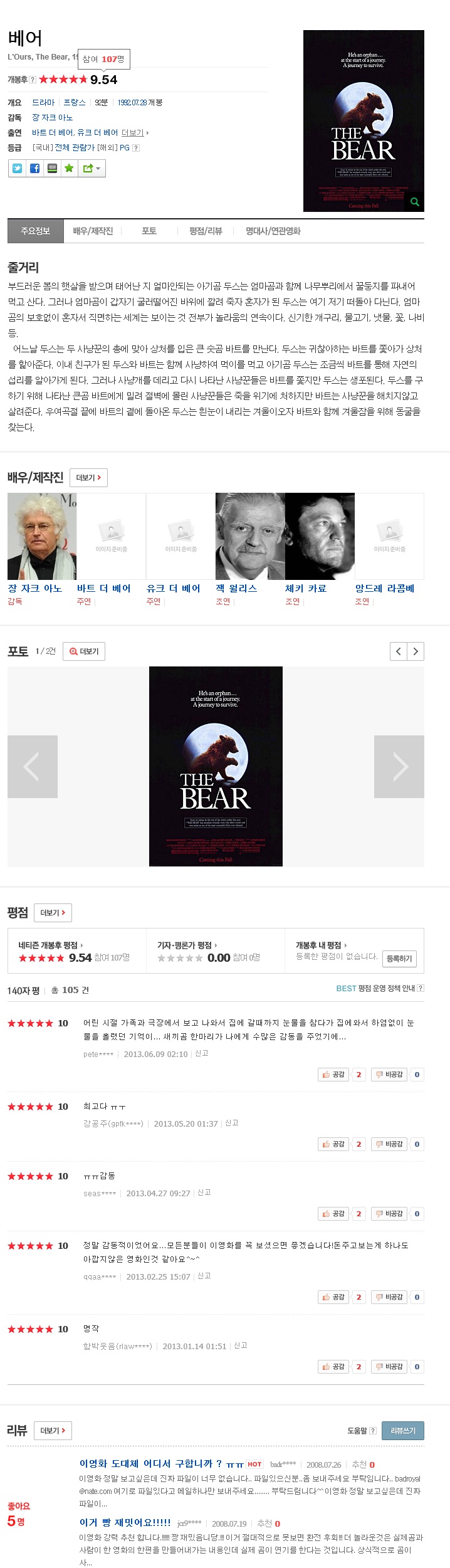
Task: Show previous photo using large left arrow
Action: (x=33, y=766)
